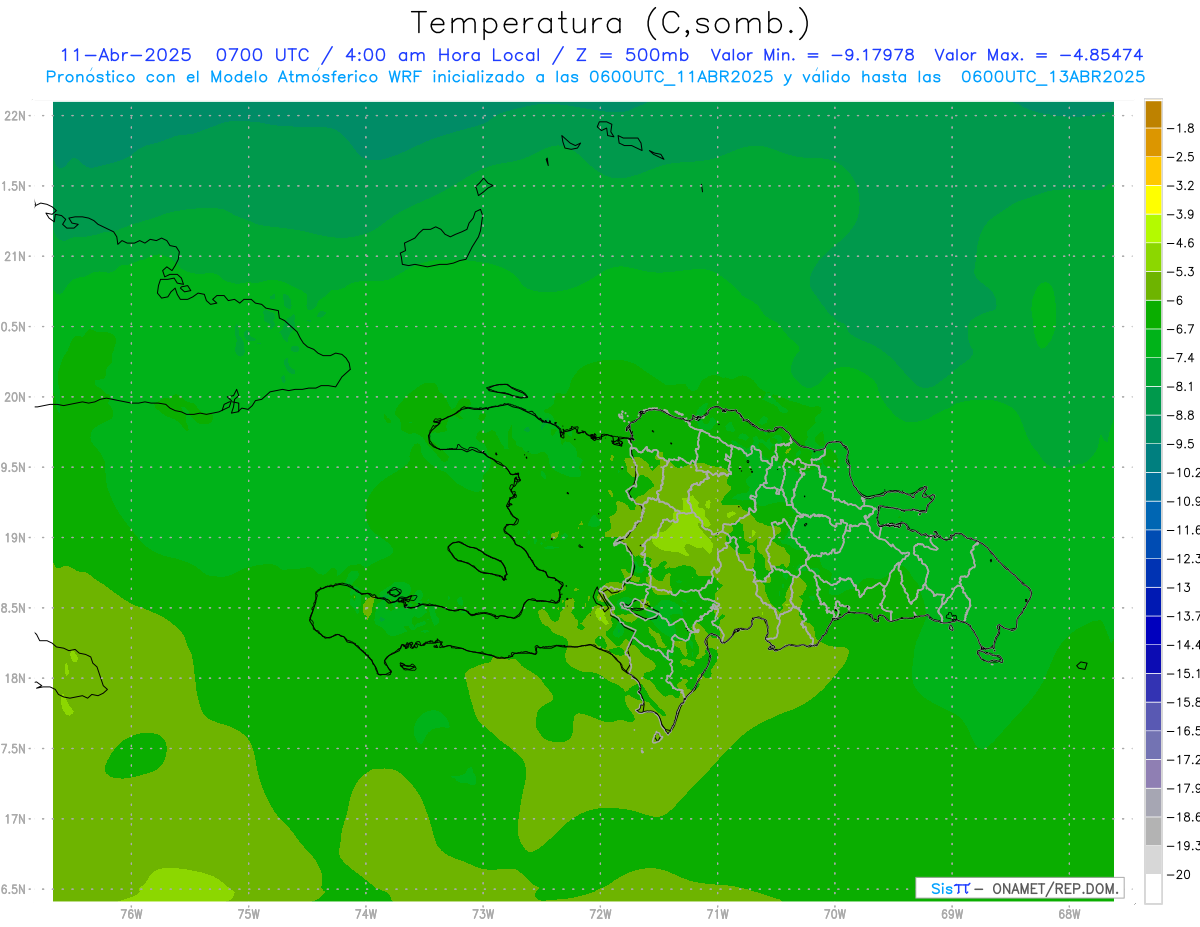Image resolution: width=1200 pixels, height=927 pixels.
Task: Click the '-9.5' colorbar value label
Action: click(x=1181, y=443)
